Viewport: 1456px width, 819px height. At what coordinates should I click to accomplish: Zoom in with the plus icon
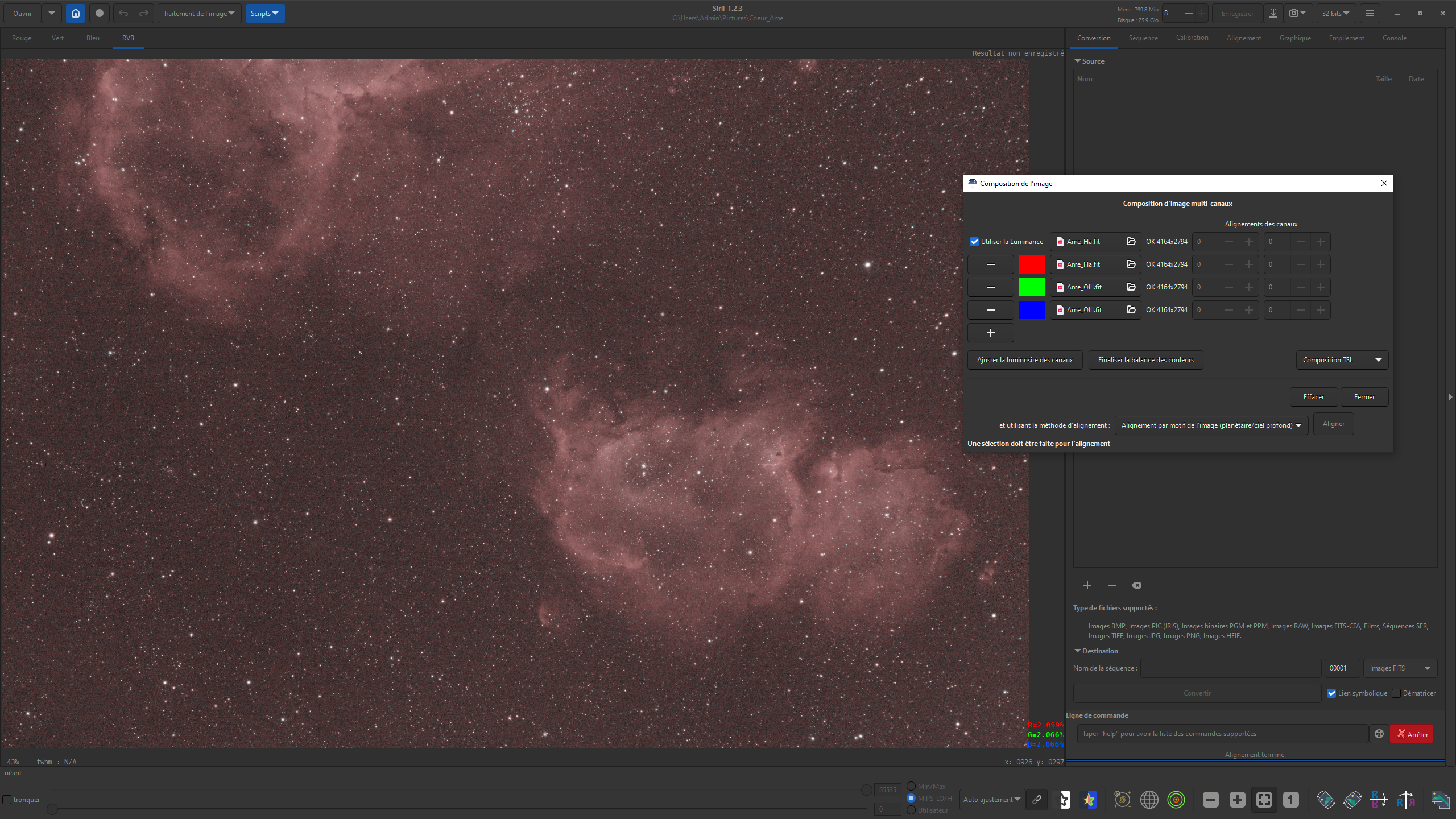click(x=1238, y=800)
